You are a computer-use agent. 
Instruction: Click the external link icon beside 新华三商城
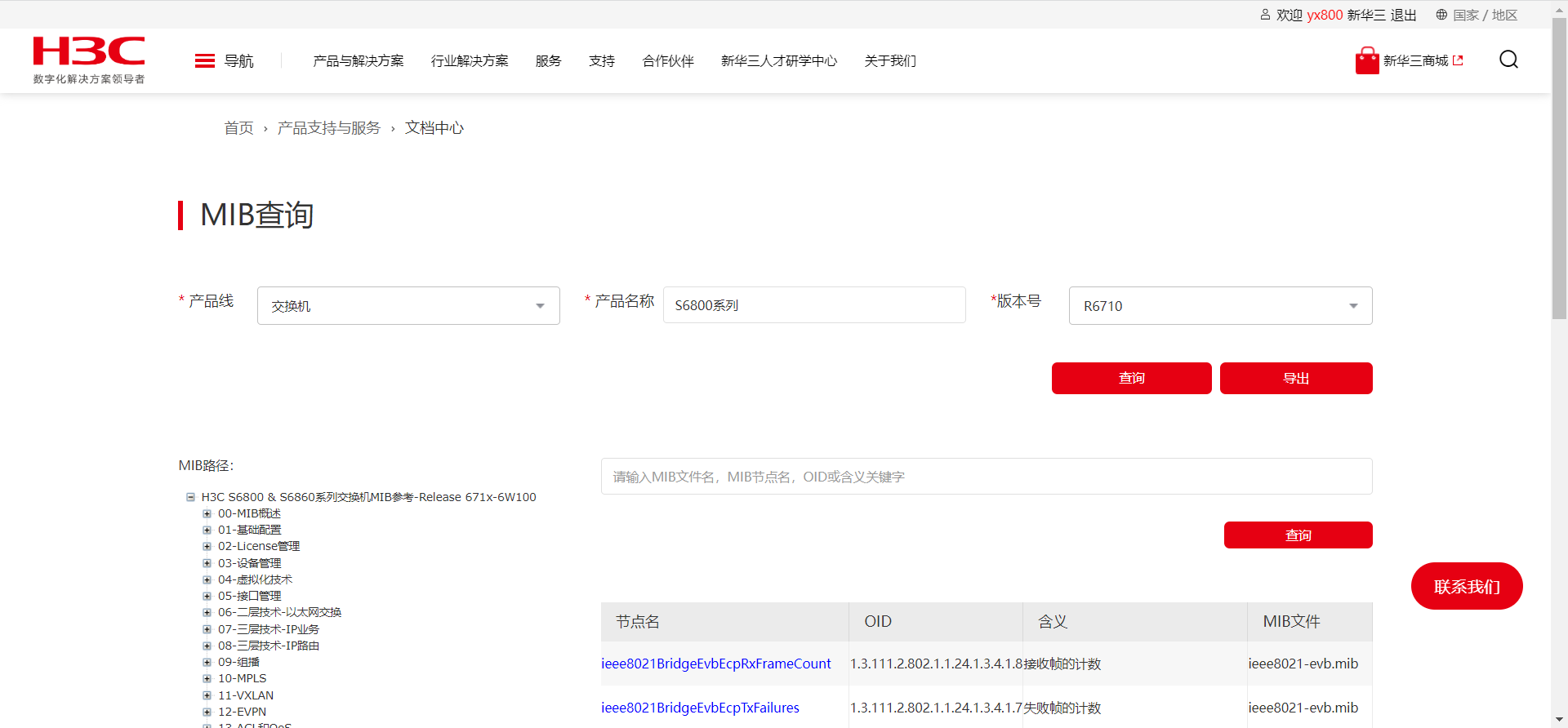coord(1458,60)
